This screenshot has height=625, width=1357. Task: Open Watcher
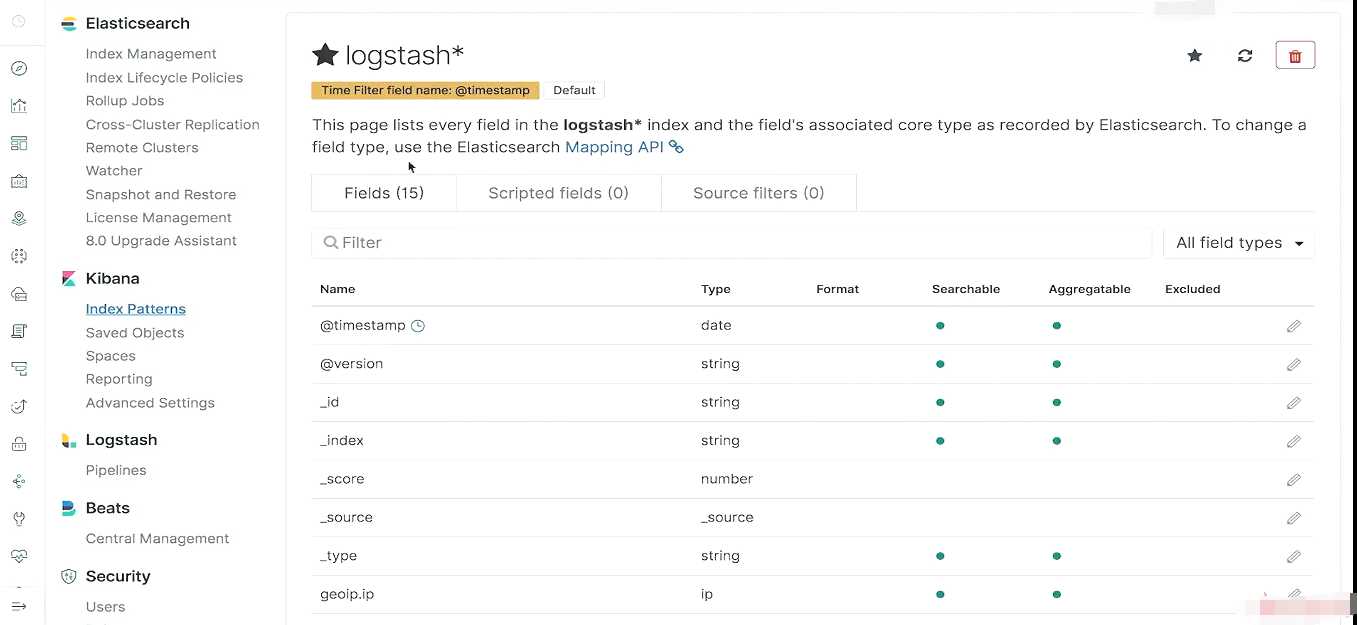[114, 170]
